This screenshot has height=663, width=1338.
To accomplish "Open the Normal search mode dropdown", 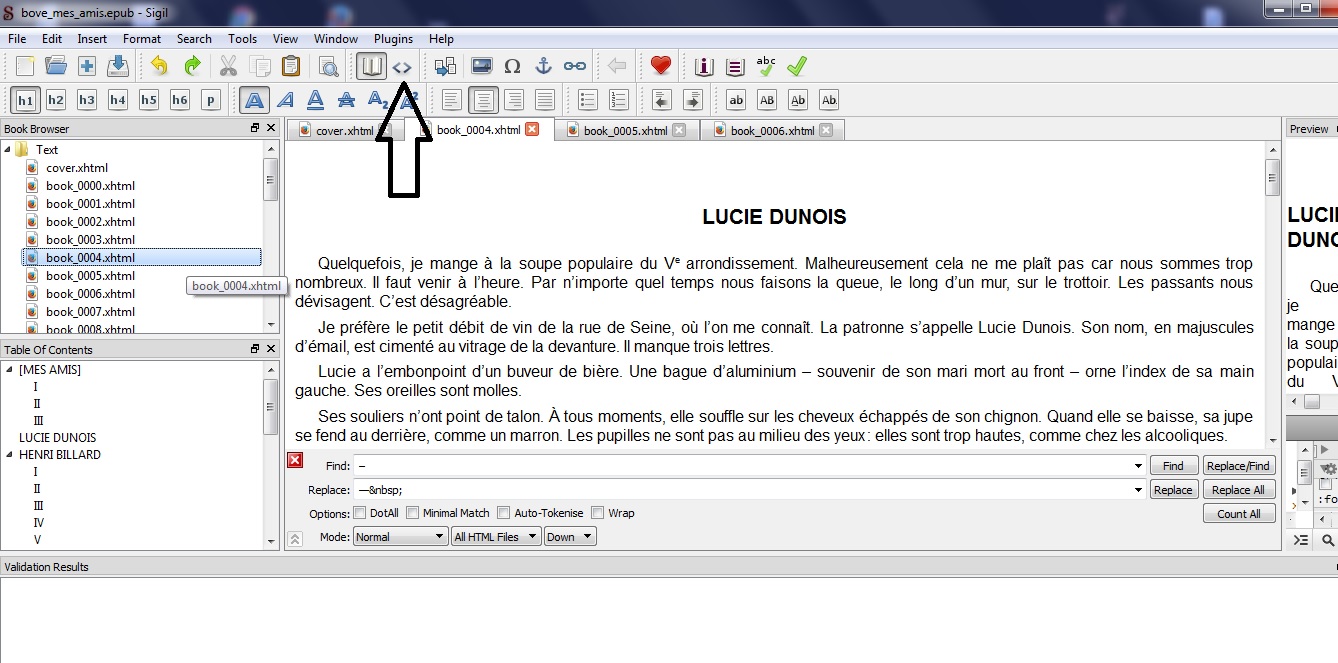I will pyautogui.click(x=400, y=537).
